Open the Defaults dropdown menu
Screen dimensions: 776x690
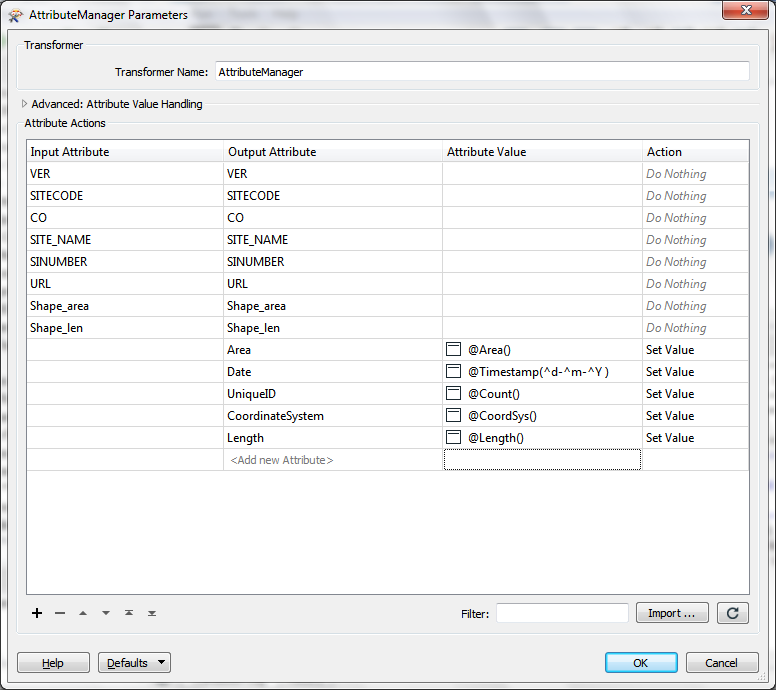(x=134, y=663)
